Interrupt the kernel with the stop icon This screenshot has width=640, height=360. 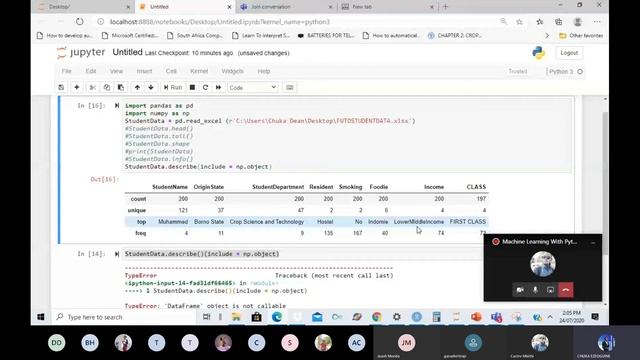click(x=192, y=87)
